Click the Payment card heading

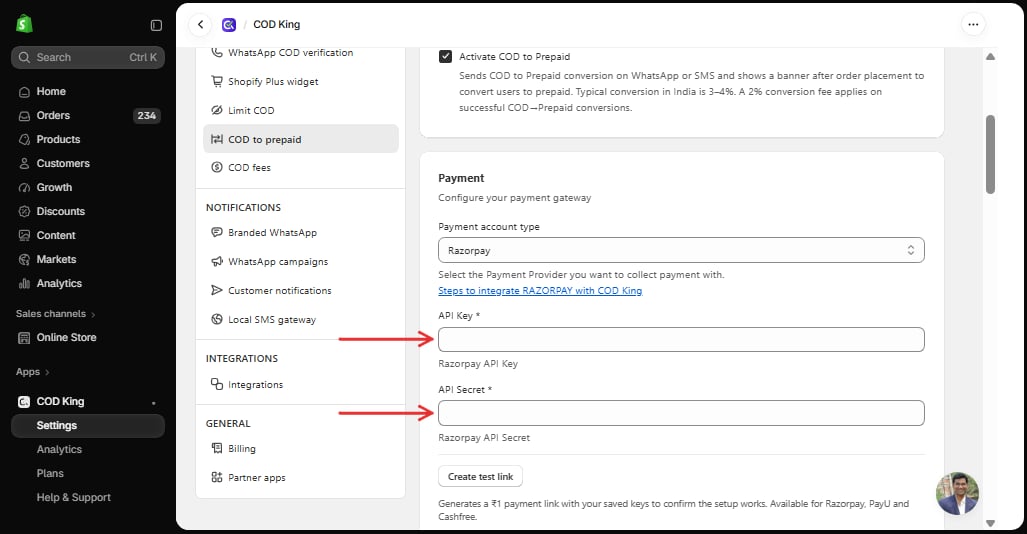461,178
